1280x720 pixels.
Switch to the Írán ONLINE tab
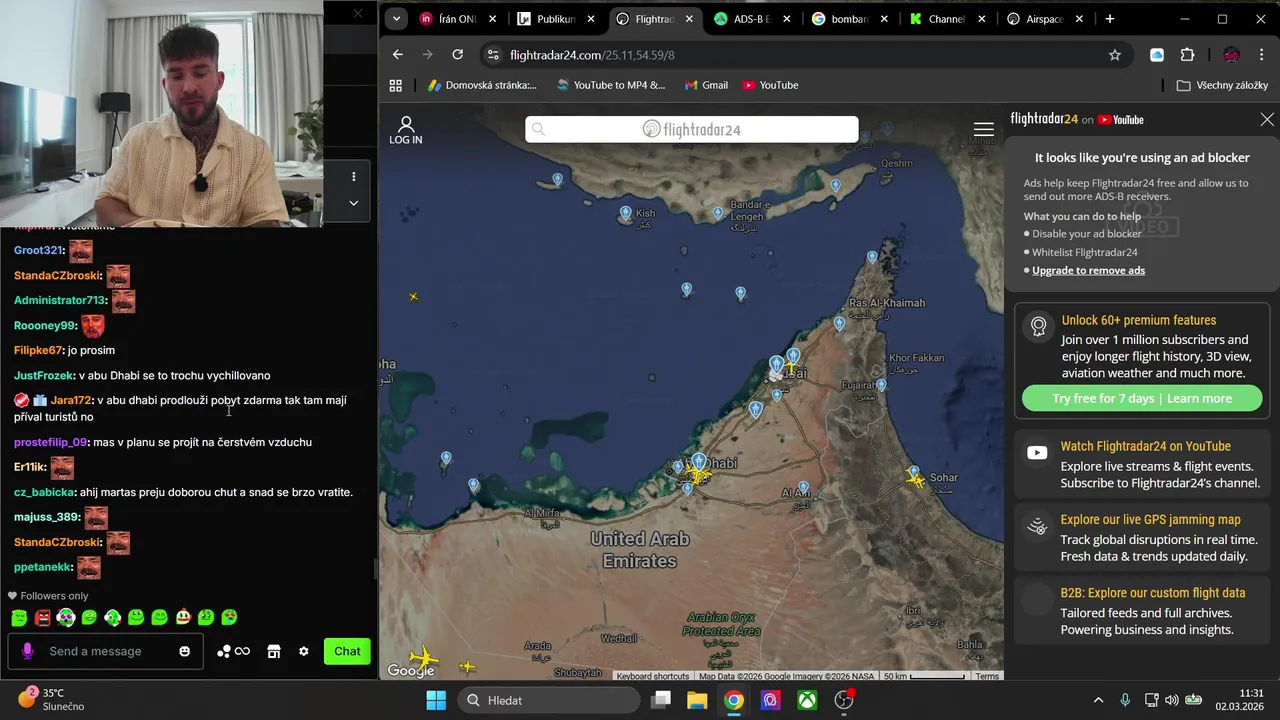tap(456, 19)
